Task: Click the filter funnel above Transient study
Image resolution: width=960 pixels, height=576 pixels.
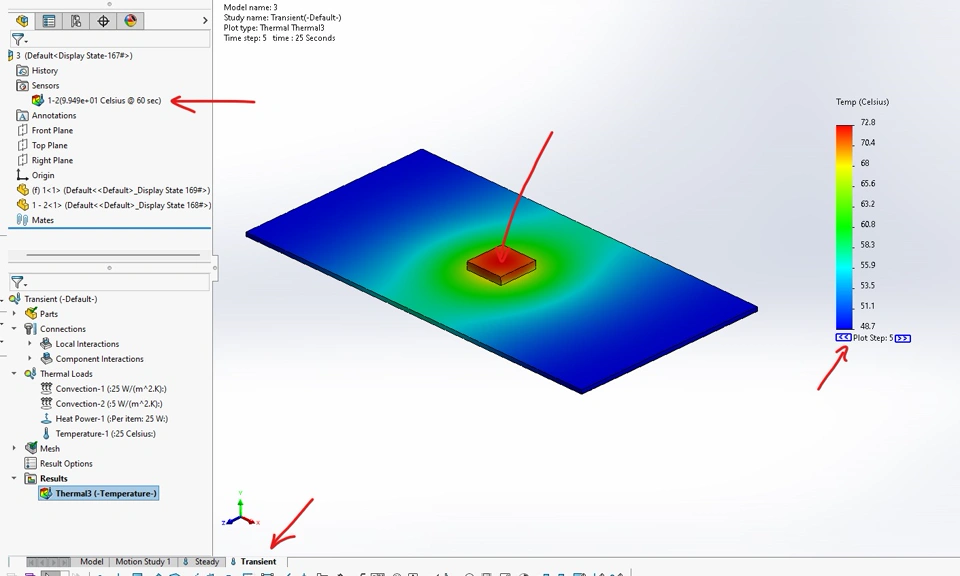Action: tap(18, 282)
